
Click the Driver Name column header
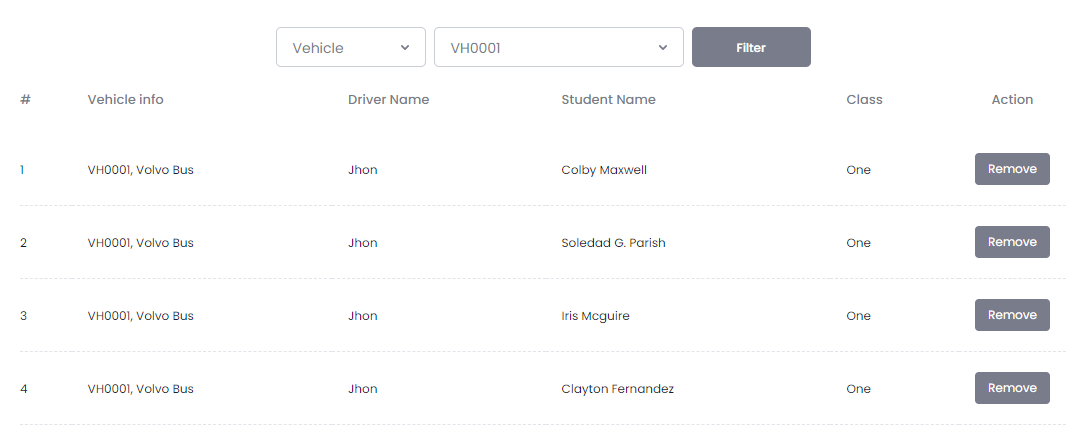point(388,100)
